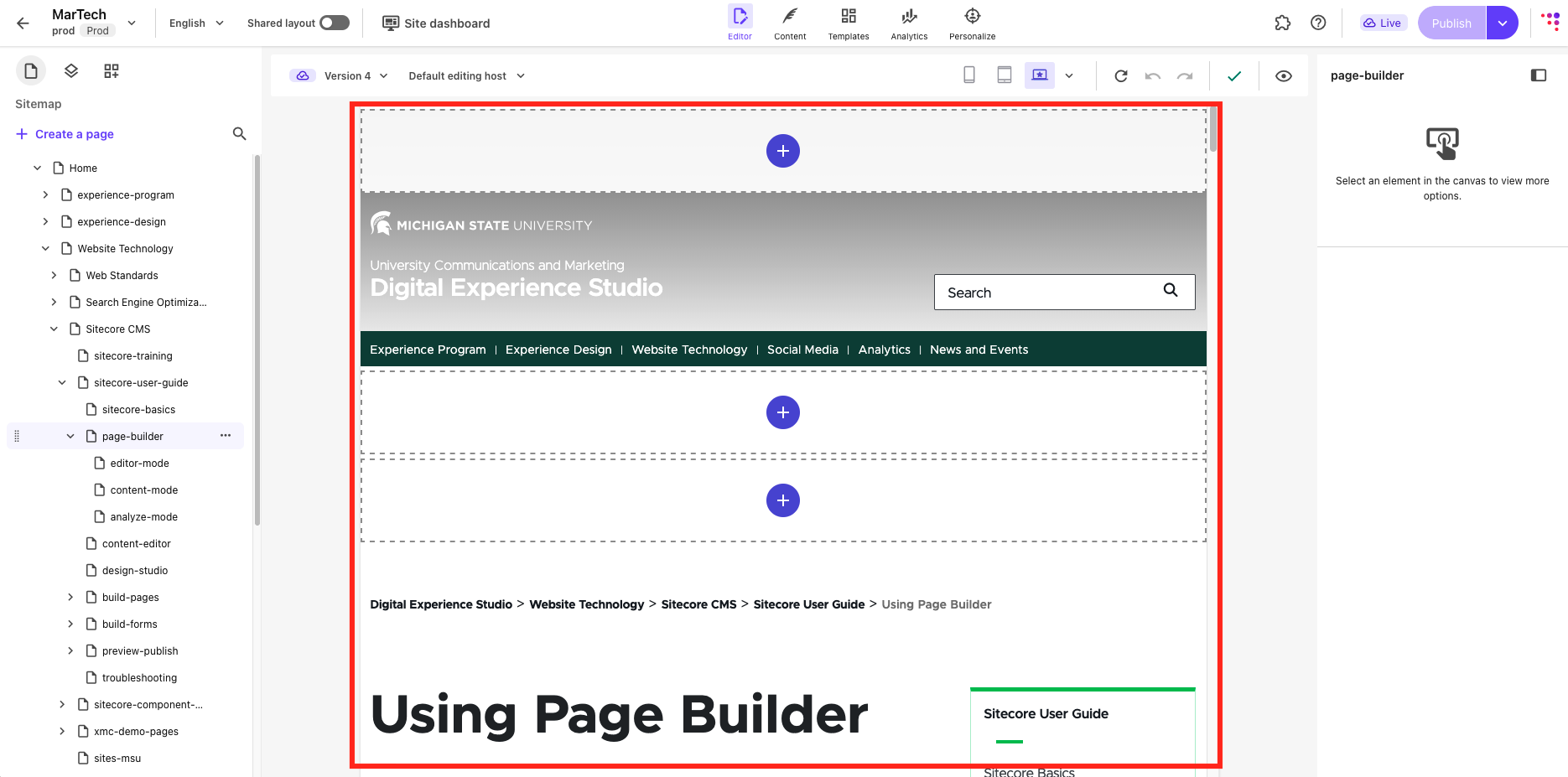Toggle the preview eye icon

1284,76
